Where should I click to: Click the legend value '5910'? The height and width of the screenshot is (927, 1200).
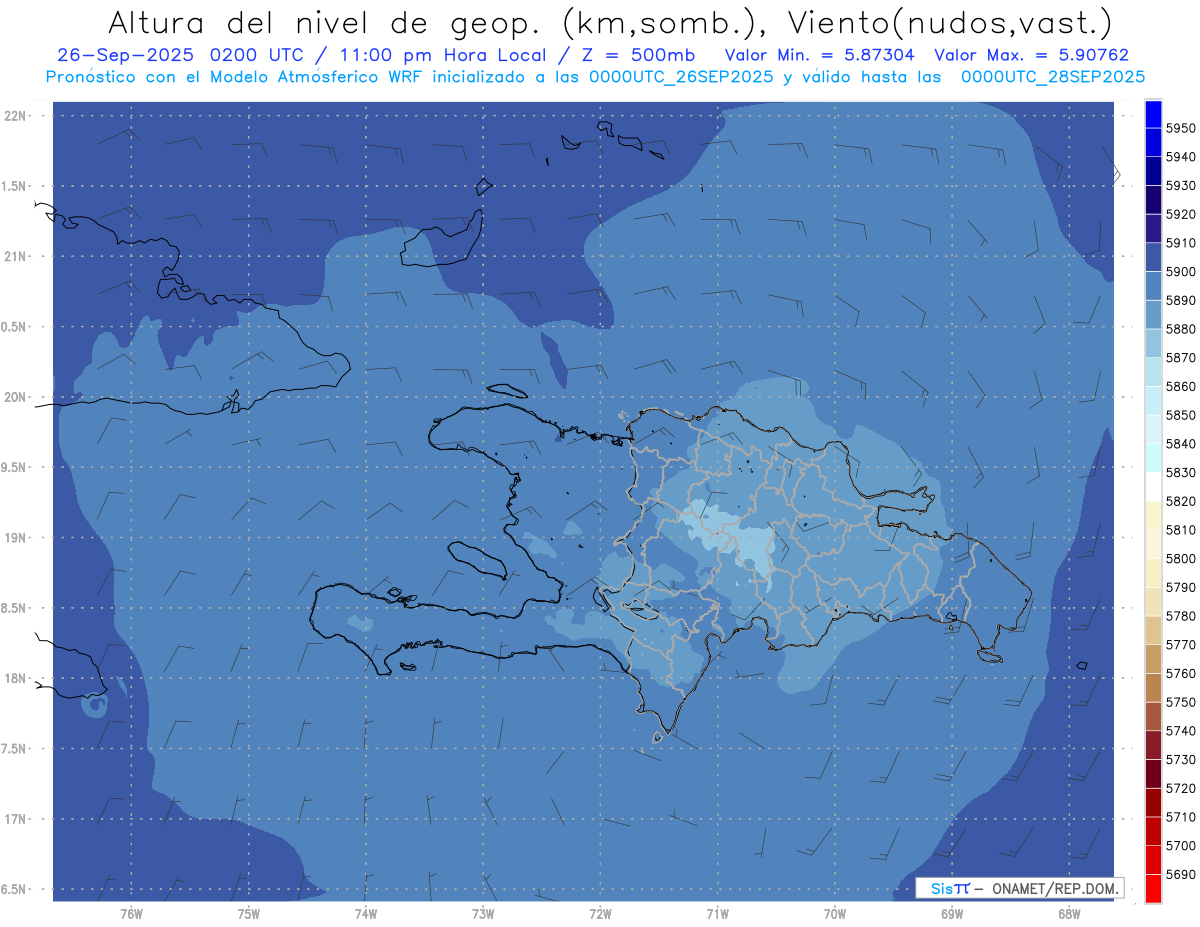(1180, 243)
